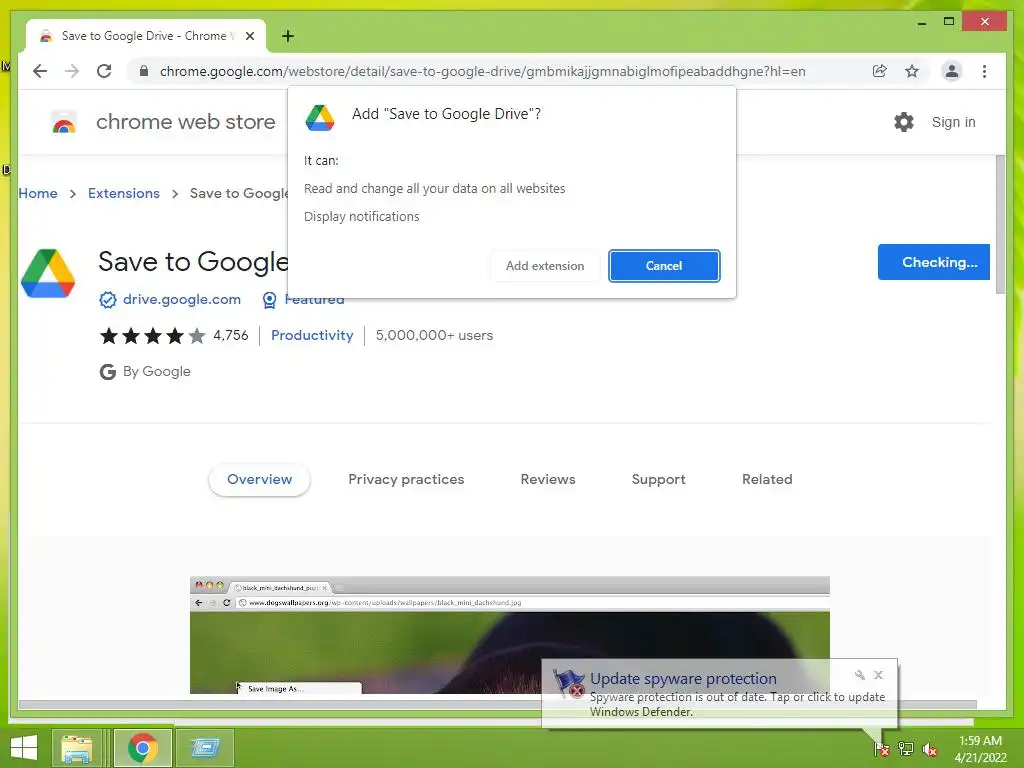
Task: Click the By Google text
Action: (x=157, y=372)
